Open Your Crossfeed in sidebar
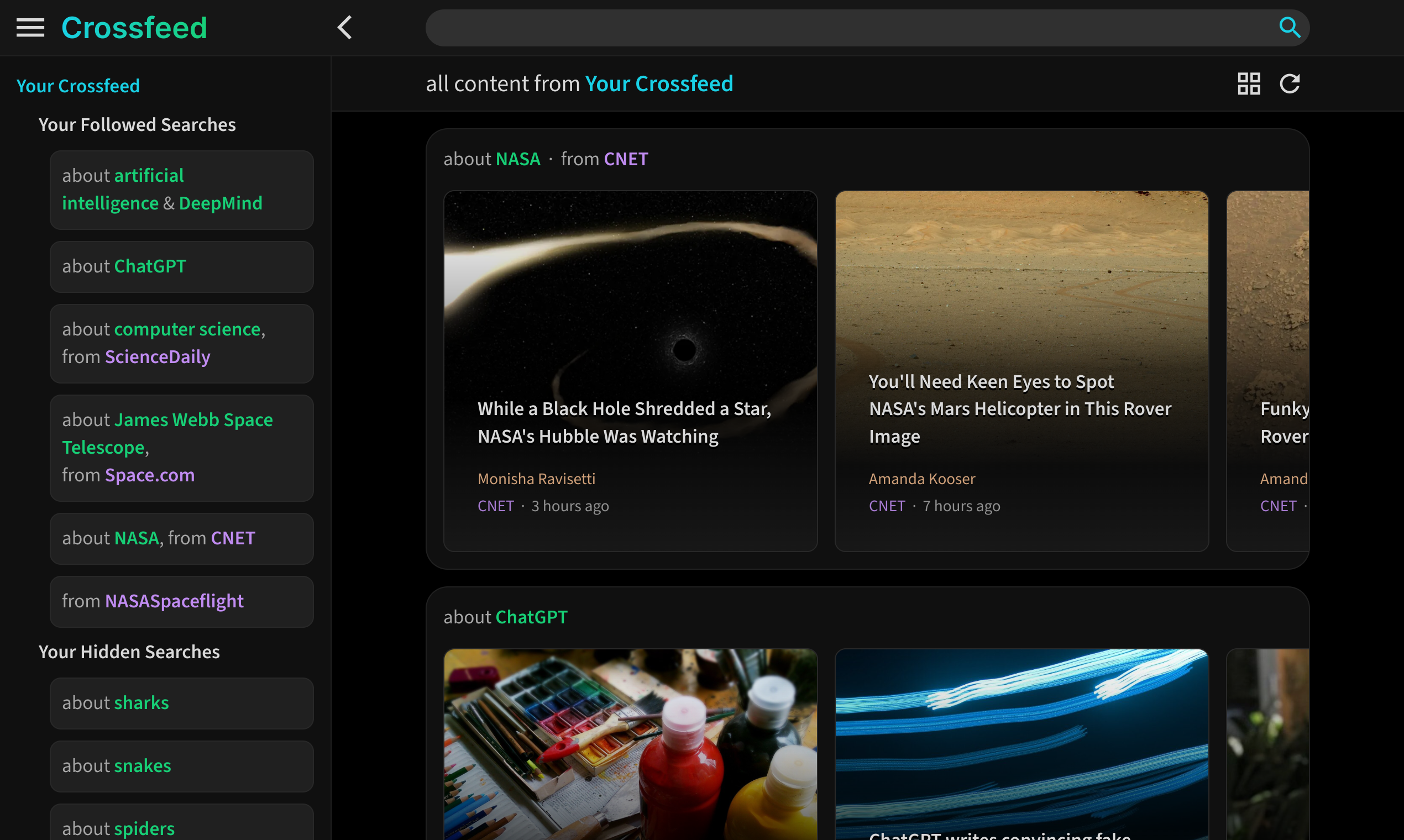The image size is (1404, 840). coord(78,86)
